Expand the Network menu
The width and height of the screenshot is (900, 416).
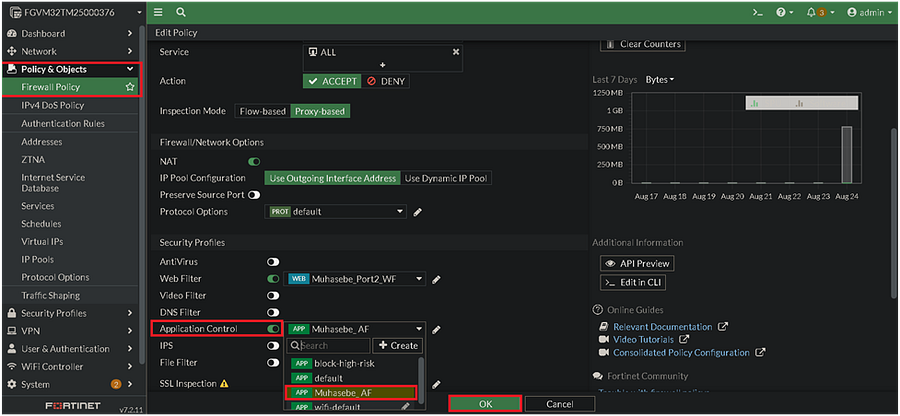(x=69, y=51)
